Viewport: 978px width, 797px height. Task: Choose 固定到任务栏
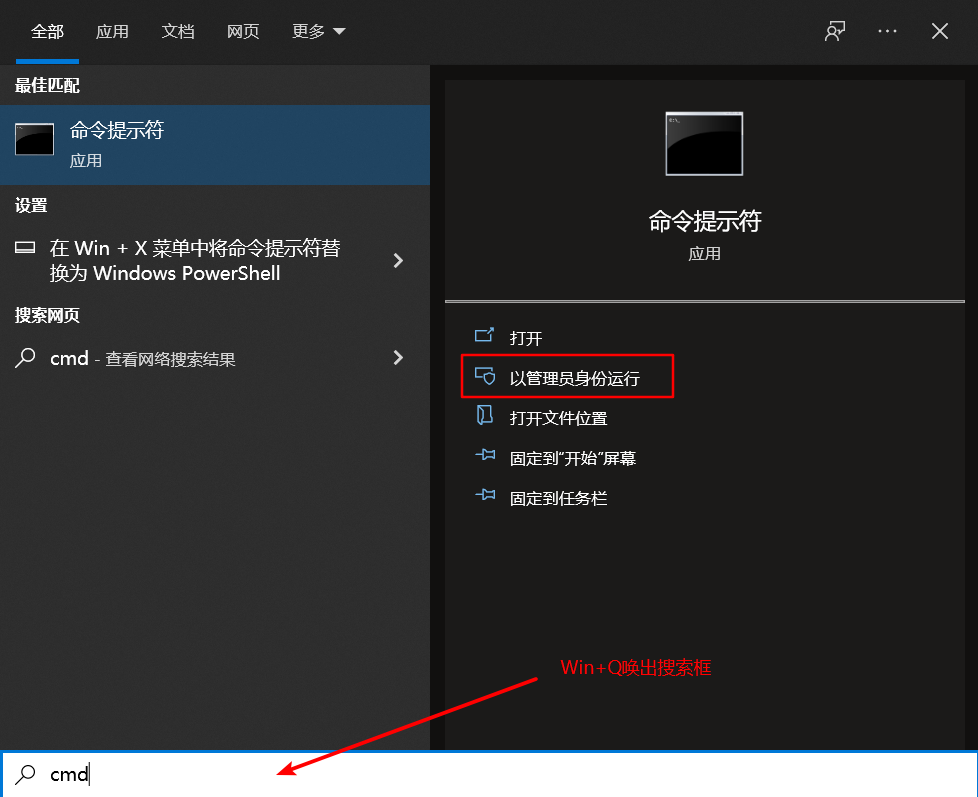click(x=558, y=498)
